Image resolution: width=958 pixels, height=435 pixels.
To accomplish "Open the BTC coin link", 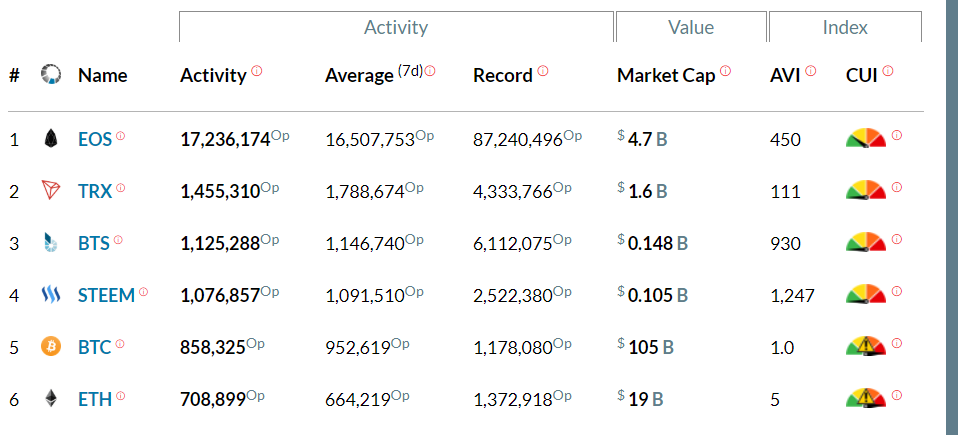I will pyautogui.click(x=95, y=348).
